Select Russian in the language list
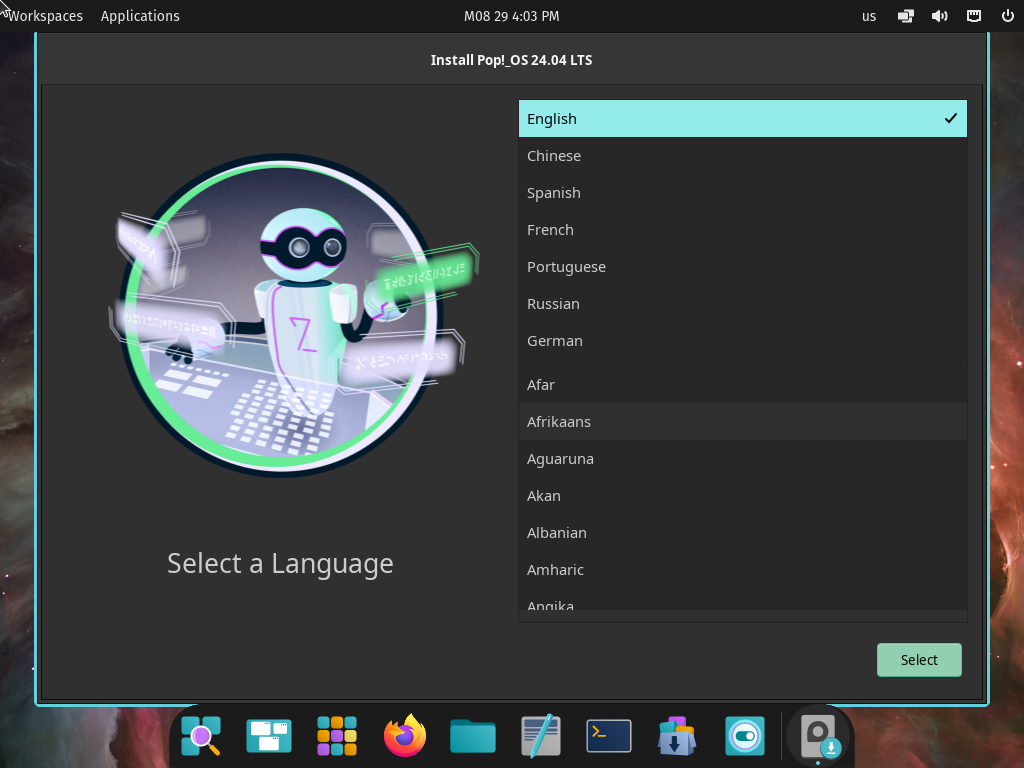This screenshot has height=768, width=1024. (x=743, y=304)
